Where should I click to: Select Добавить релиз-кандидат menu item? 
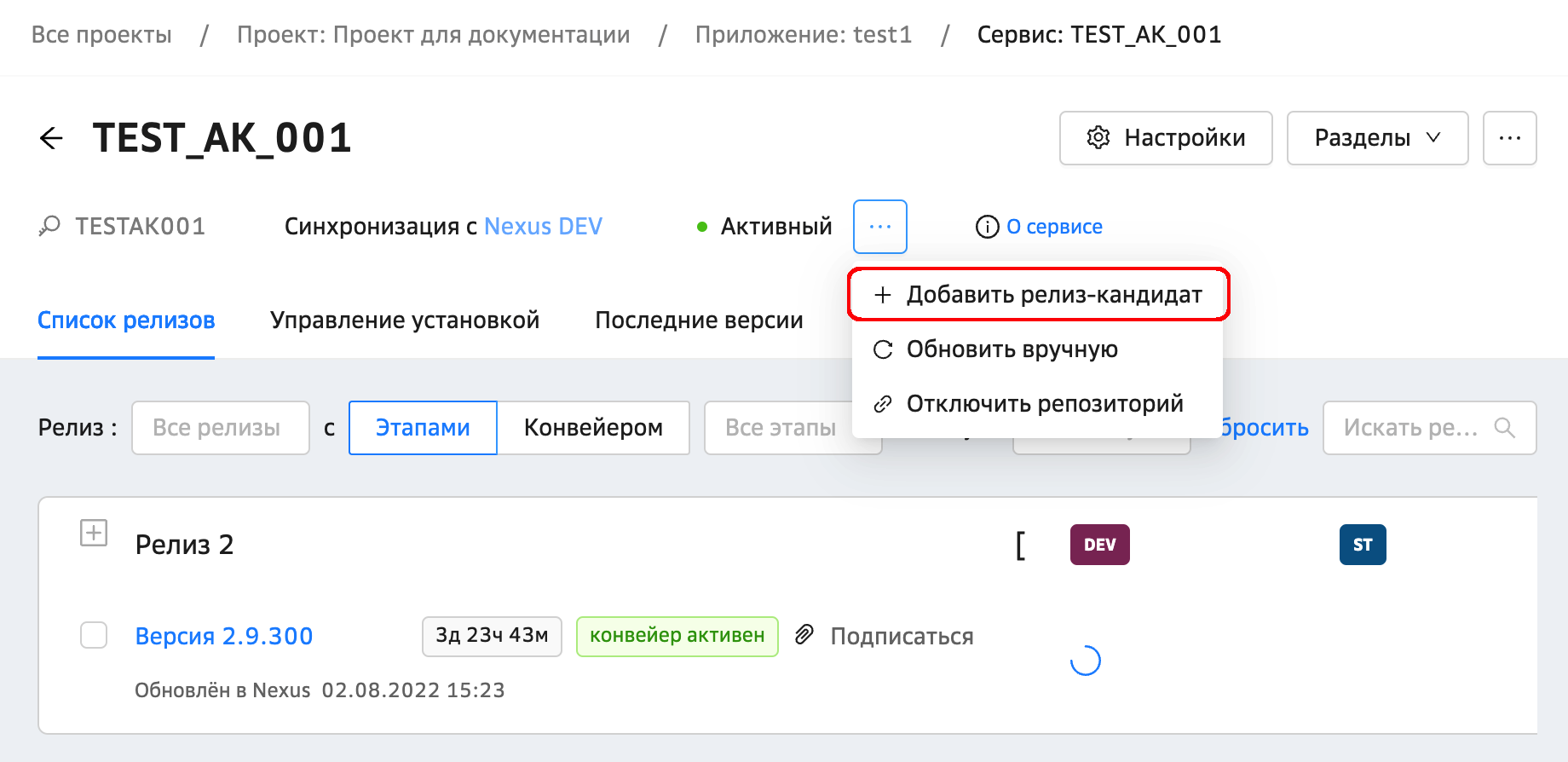click(1038, 295)
